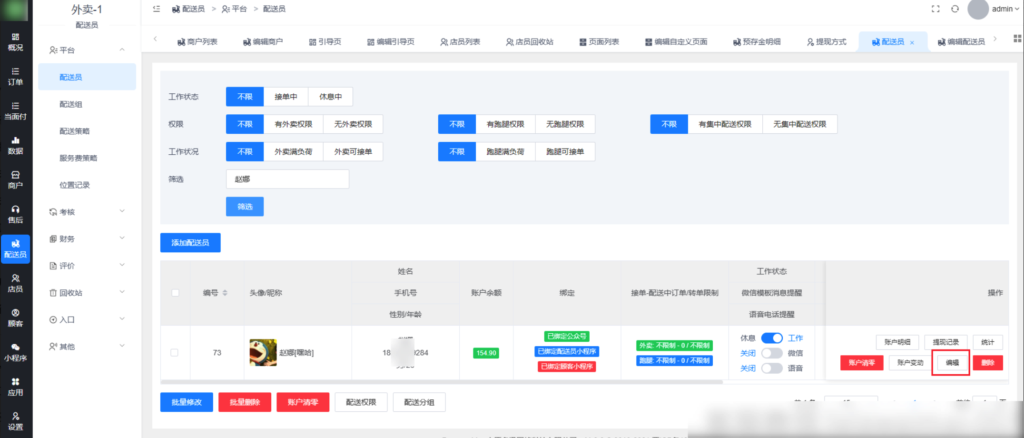Image resolution: width=1024 pixels, height=438 pixels.
Task: Select the highlighted 配送员 sidebar icon
Action: pyautogui.click(x=15, y=249)
